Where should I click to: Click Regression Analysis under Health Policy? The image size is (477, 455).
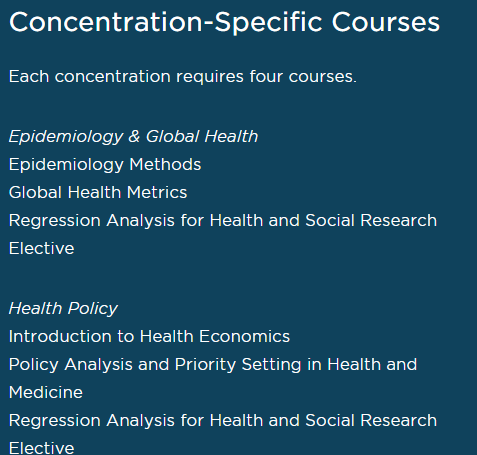coord(223,420)
